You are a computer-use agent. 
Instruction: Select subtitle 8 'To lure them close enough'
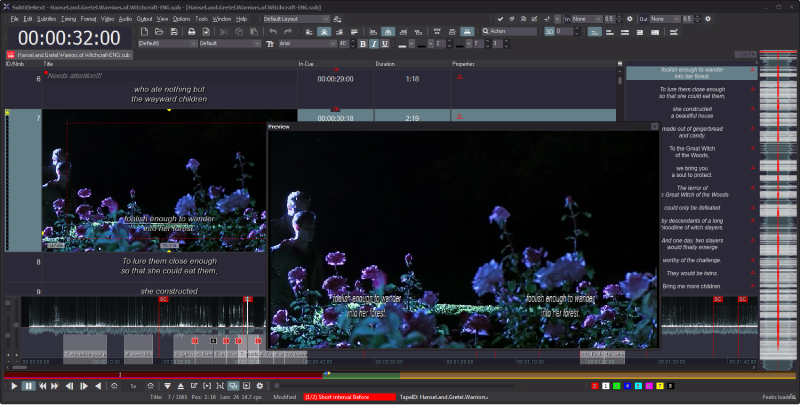click(x=169, y=266)
